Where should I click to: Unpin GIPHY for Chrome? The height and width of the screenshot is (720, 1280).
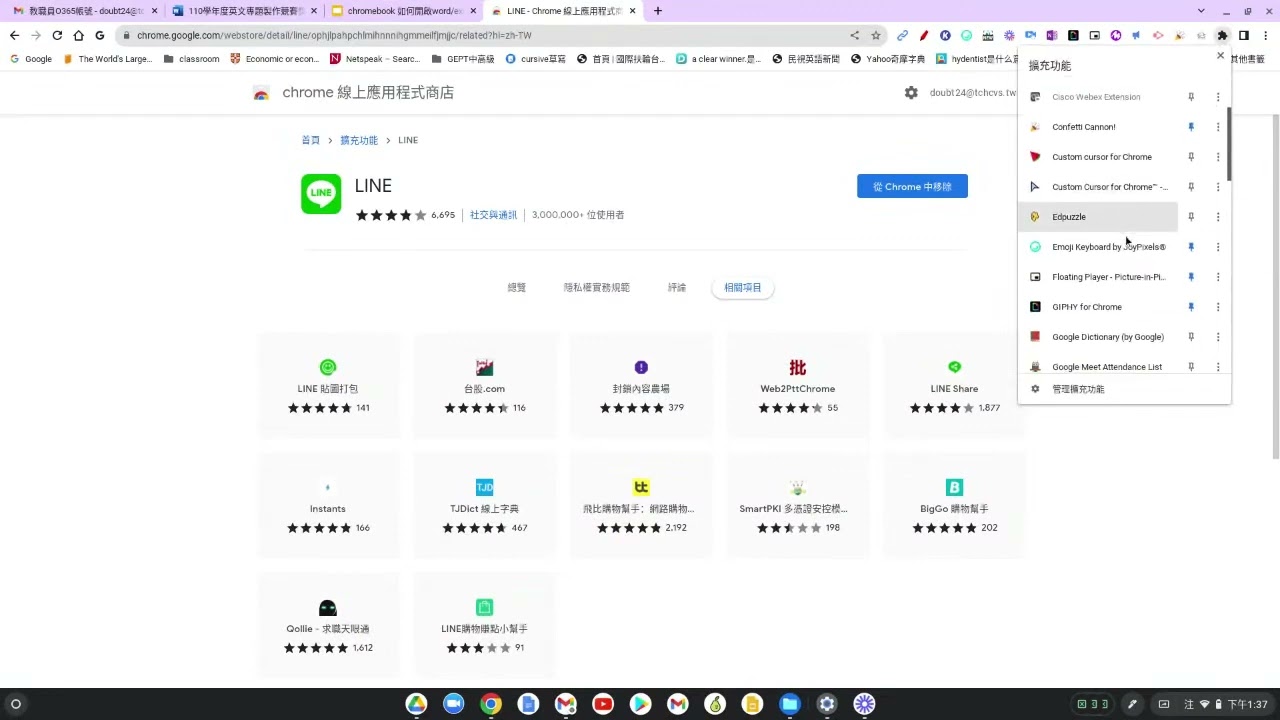[x=1190, y=307]
